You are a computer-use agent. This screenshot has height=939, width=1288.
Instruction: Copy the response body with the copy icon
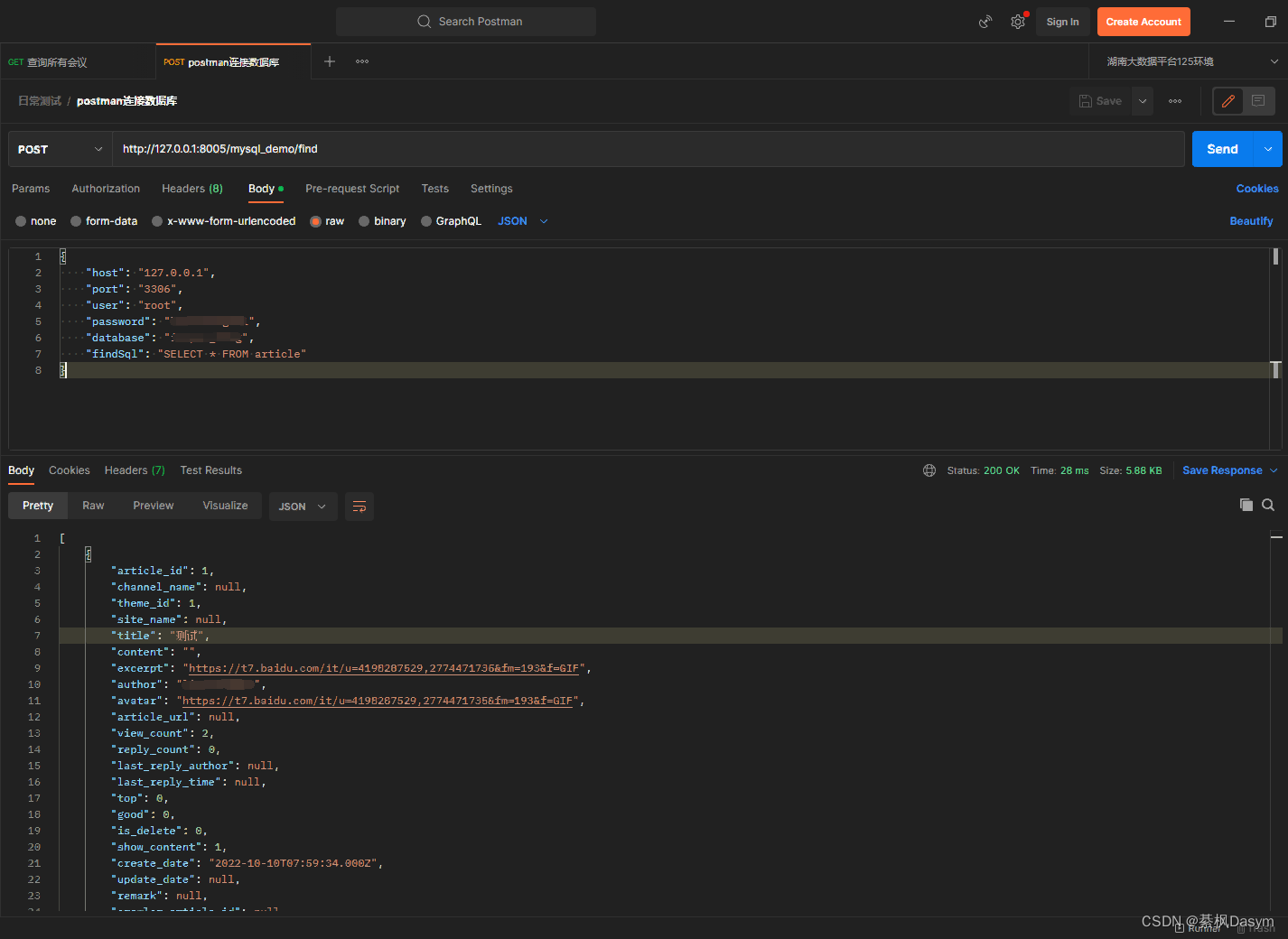[x=1246, y=505]
